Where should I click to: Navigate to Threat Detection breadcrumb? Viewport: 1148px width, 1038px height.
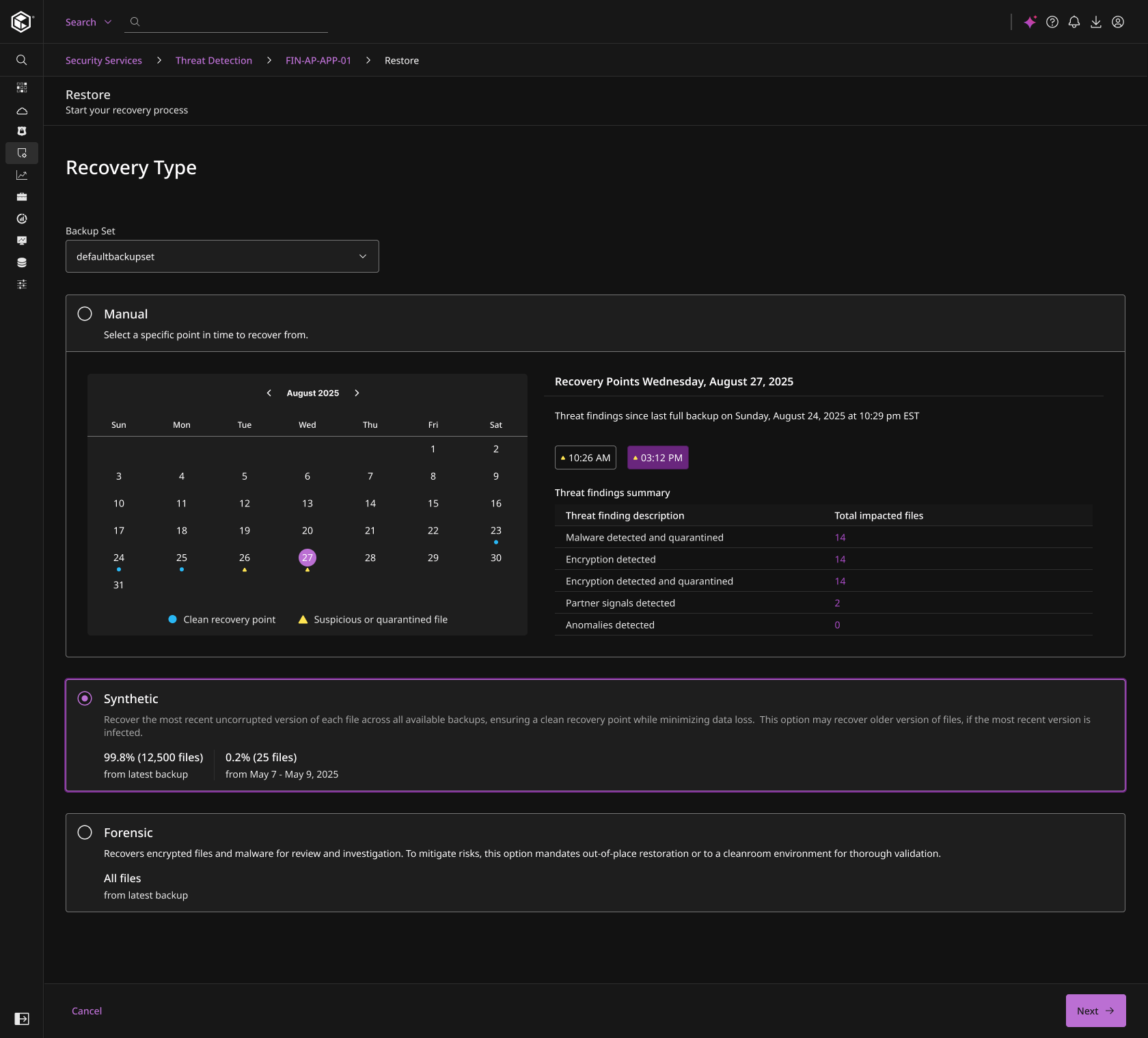tap(213, 60)
